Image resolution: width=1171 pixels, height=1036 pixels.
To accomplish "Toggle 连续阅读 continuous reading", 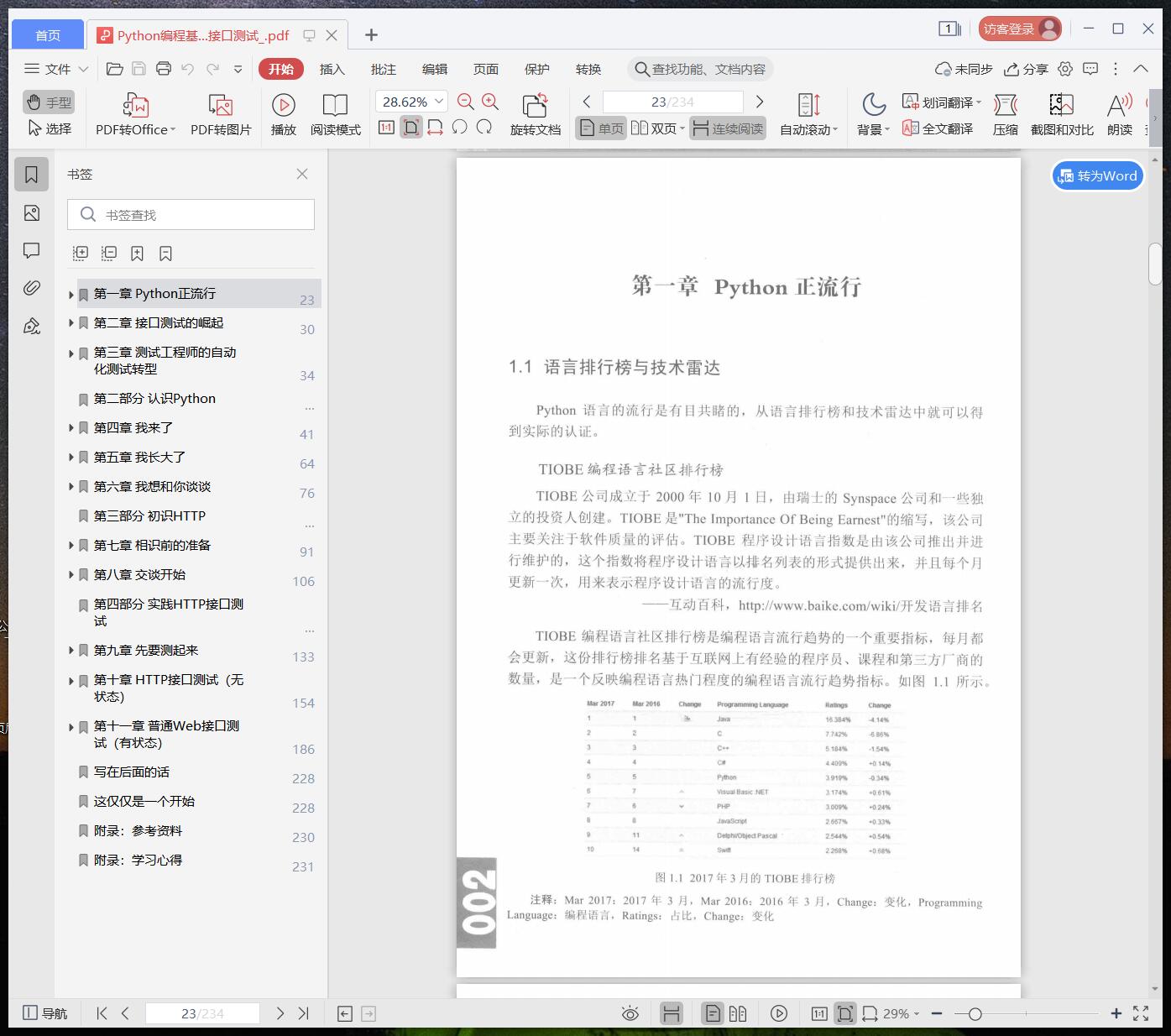I will [728, 128].
